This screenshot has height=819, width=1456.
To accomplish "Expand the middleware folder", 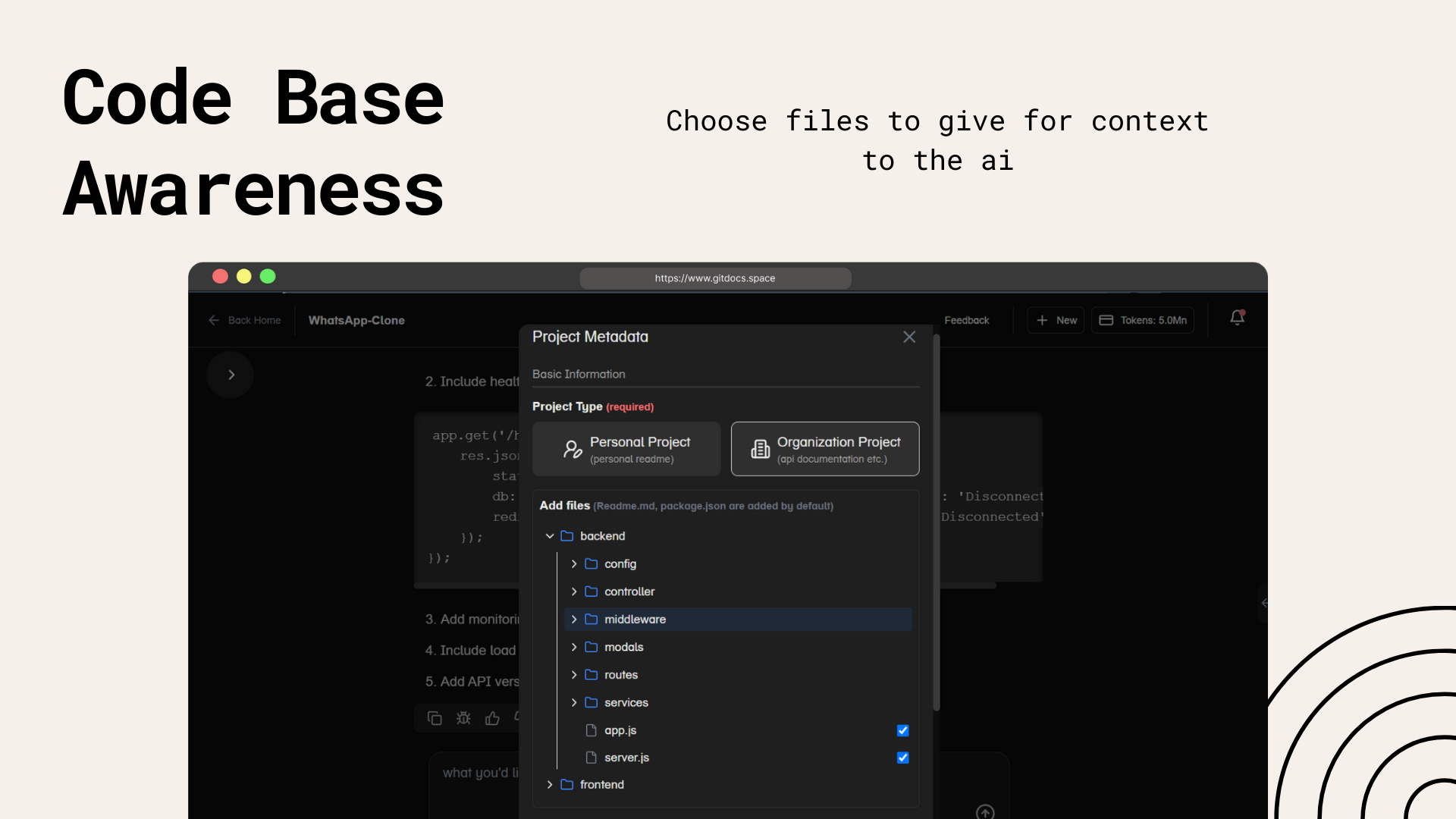I will point(574,620).
